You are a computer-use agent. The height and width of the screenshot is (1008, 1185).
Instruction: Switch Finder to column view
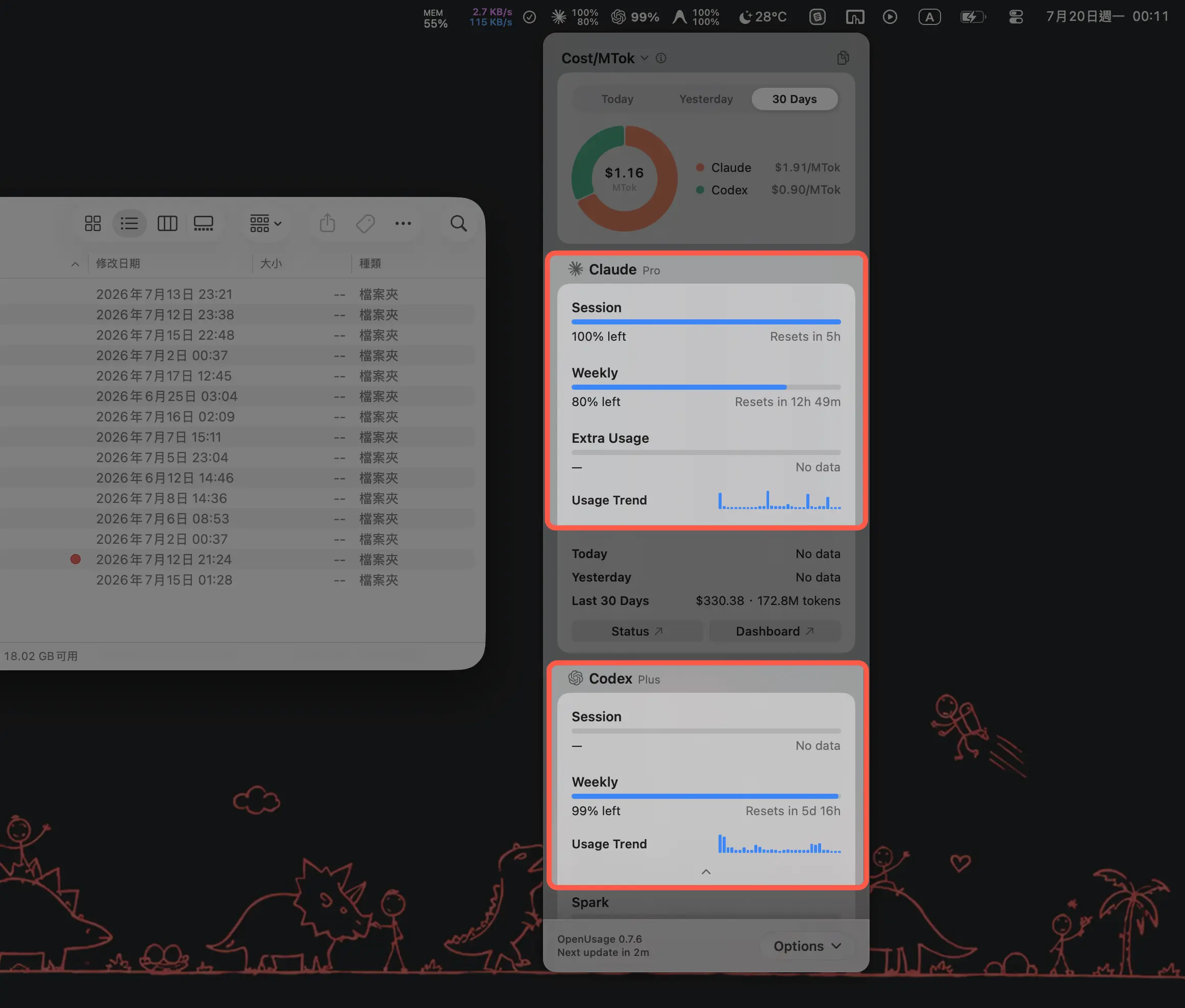167,223
